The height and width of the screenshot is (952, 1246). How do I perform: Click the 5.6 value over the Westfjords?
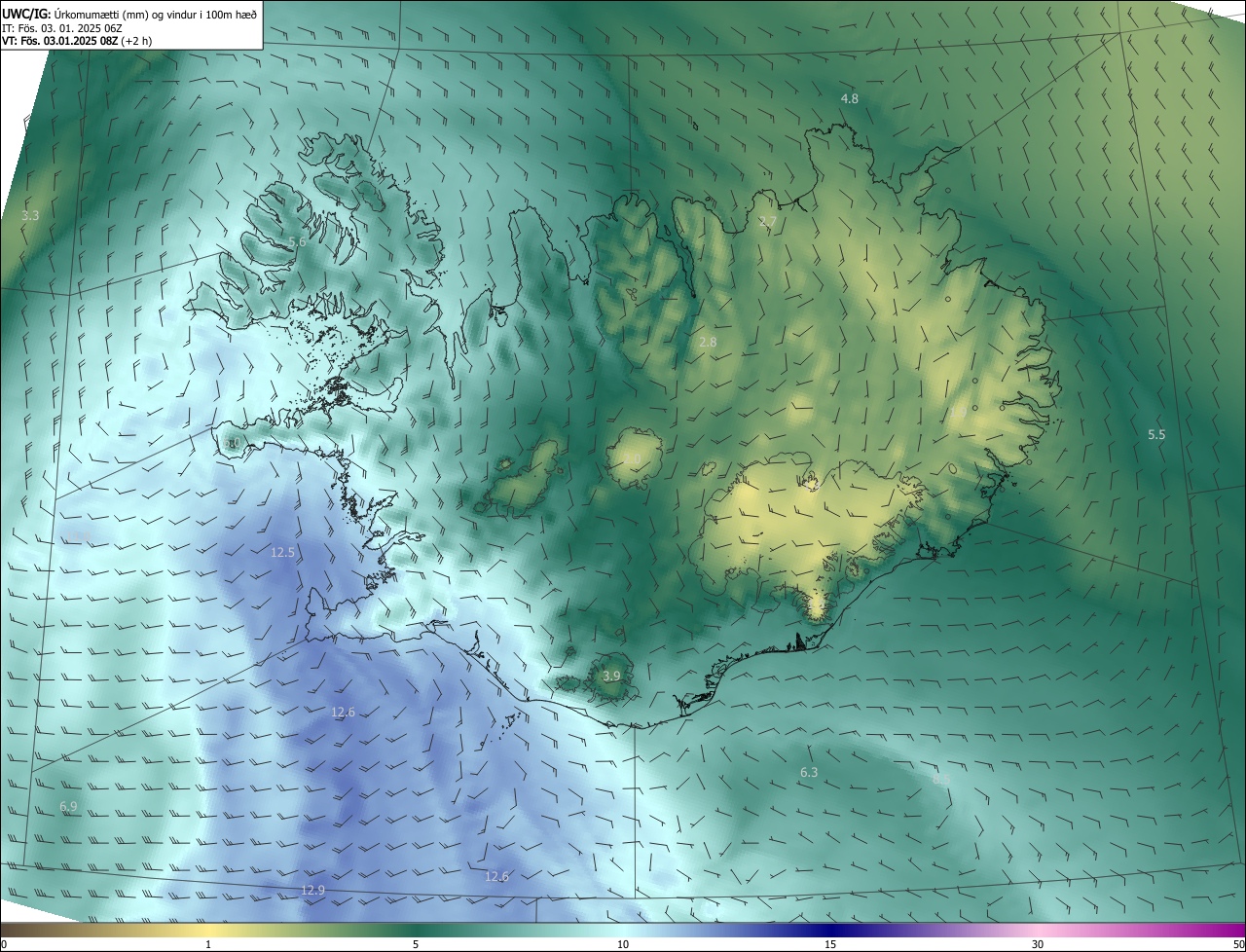pyautogui.click(x=298, y=241)
